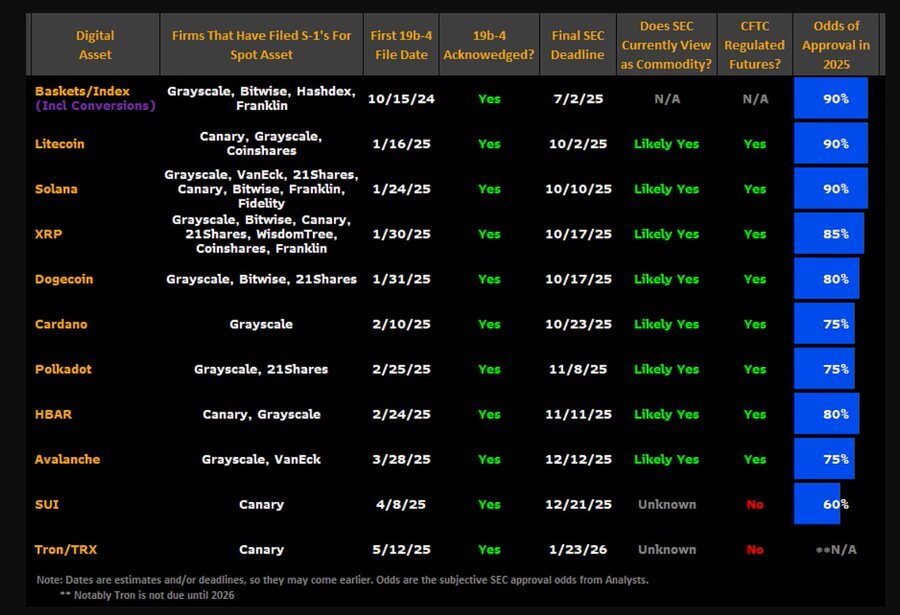This screenshot has height=615, width=900.
Task: Click the 12/21/25 deadline for SUI
Action: tap(578, 504)
